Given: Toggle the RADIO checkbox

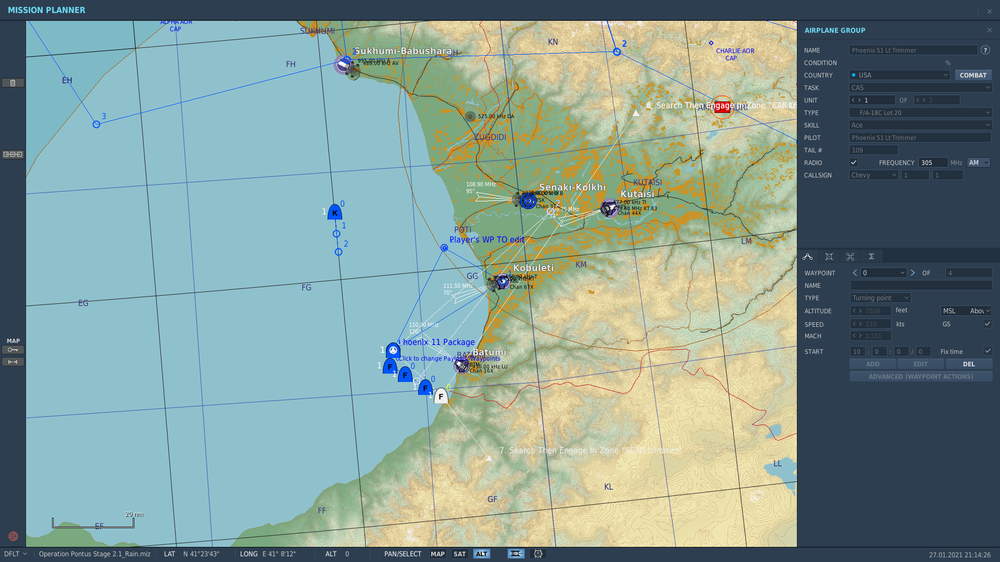Looking at the screenshot, I should (x=853, y=163).
